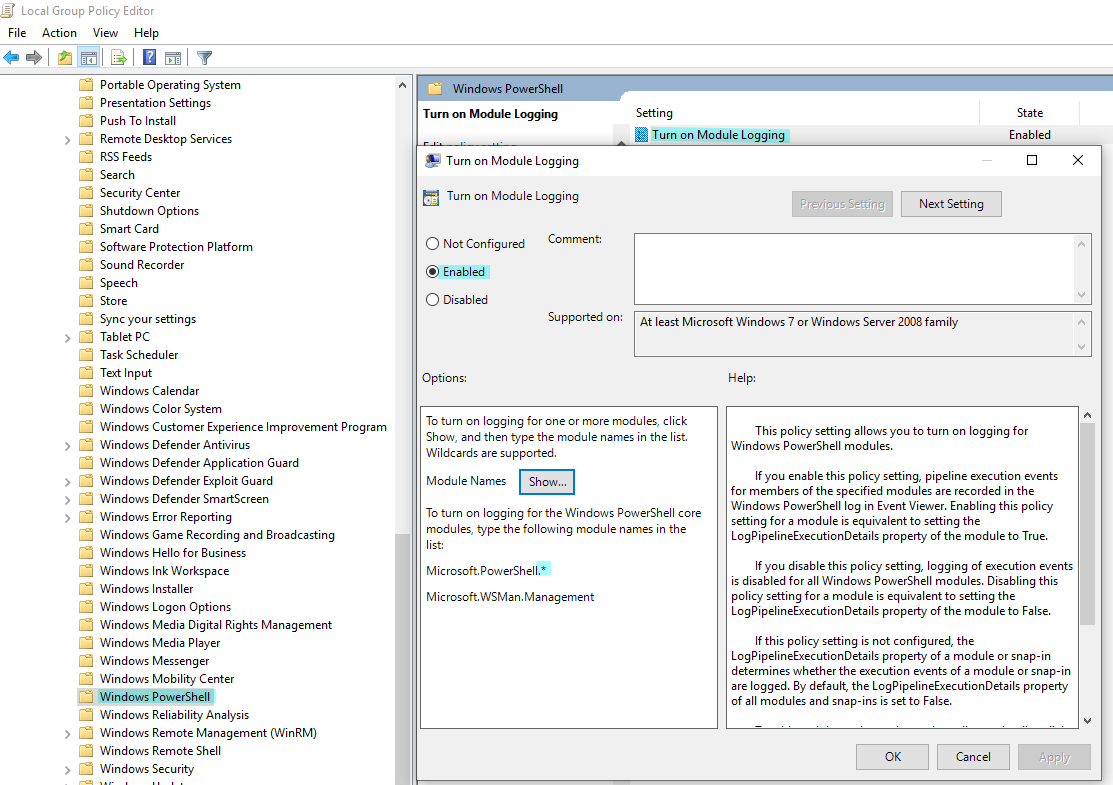Screen dimensions: 1113x785
Task: Click the folder icon beside Store
Action: (86, 300)
